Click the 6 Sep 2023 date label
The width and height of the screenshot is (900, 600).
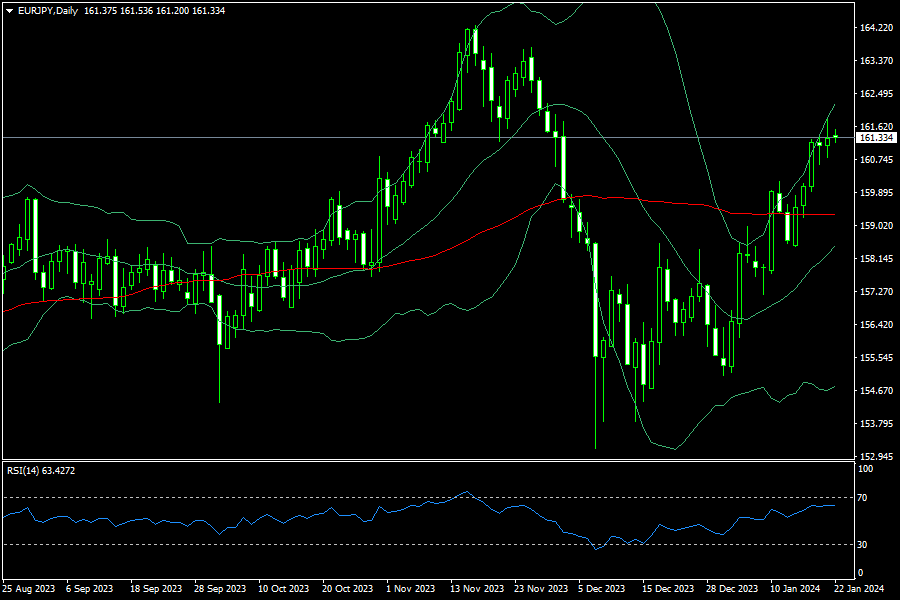pyautogui.click(x=90, y=589)
